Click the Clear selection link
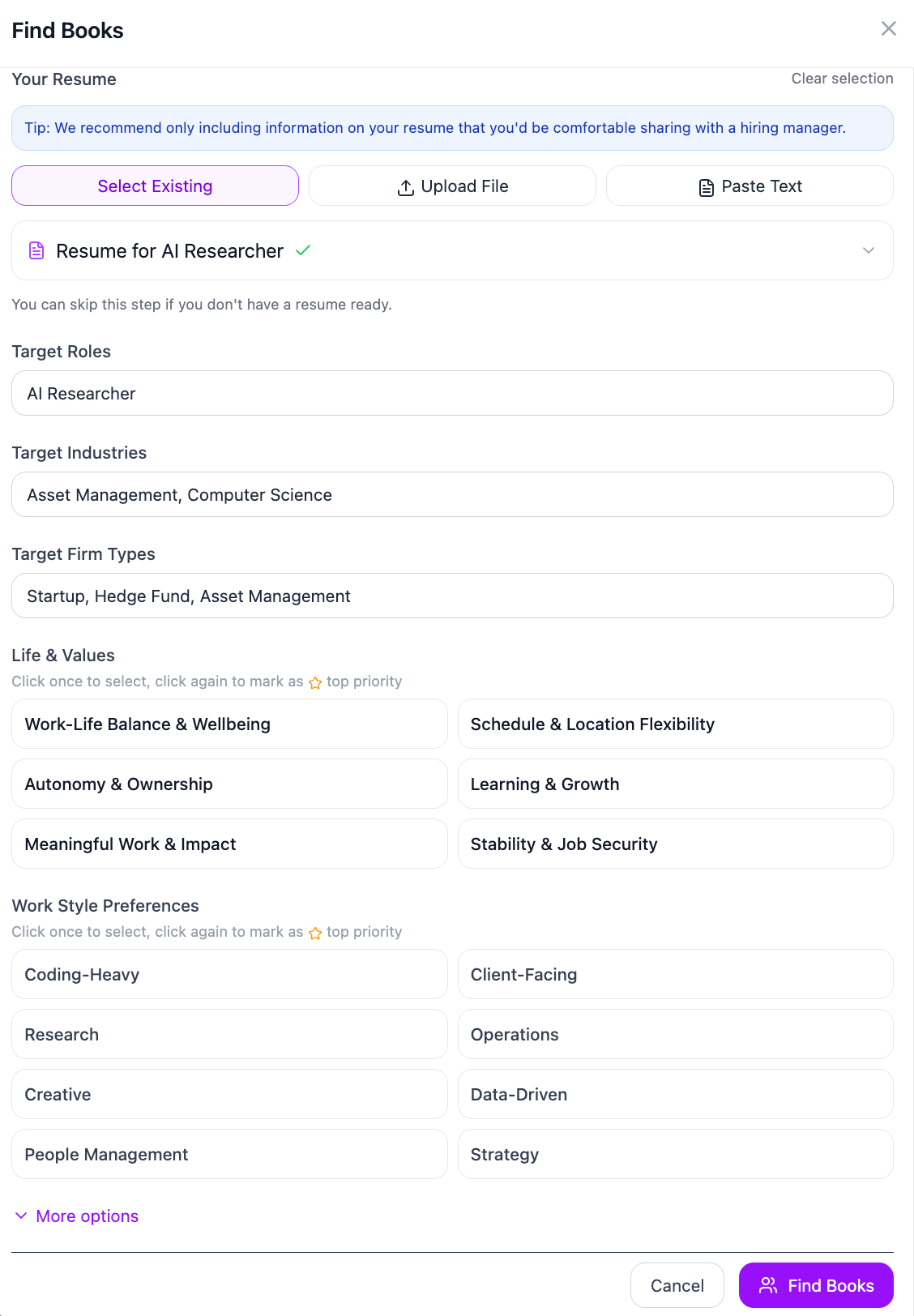This screenshot has width=914, height=1316. 842,79
